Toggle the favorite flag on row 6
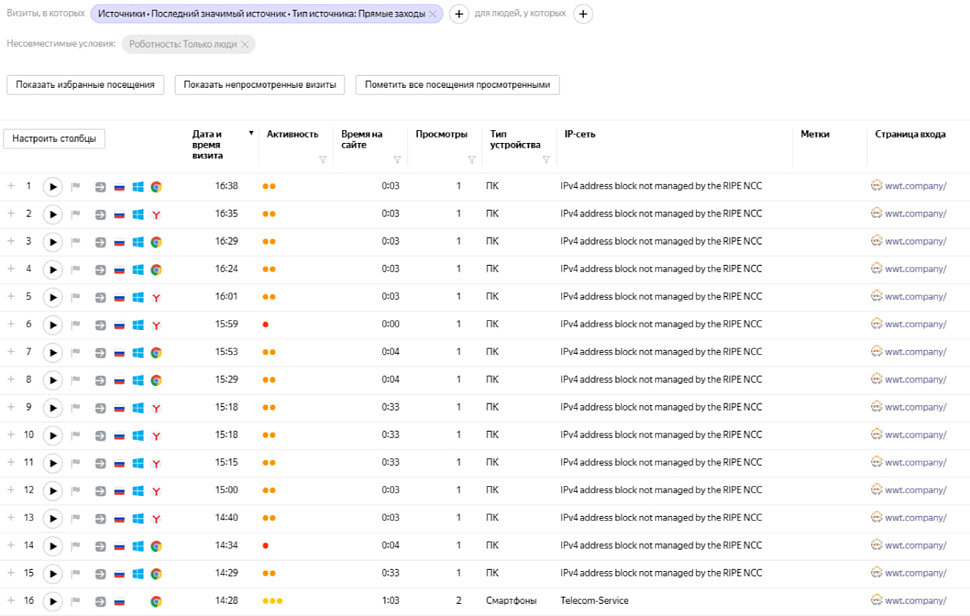Image resolution: width=970 pixels, height=616 pixels. (x=75, y=325)
